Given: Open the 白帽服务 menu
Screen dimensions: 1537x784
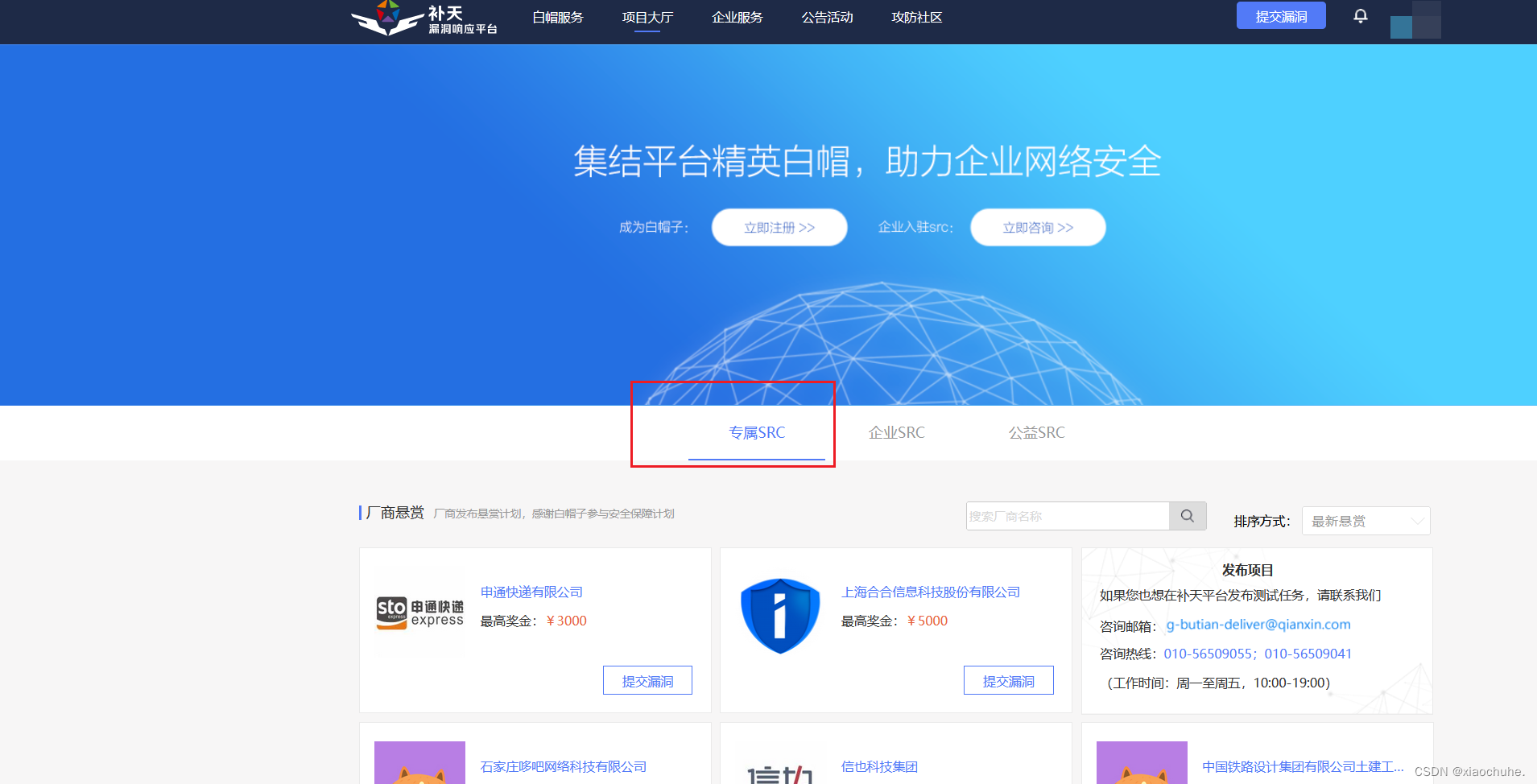Looking at the screenshot, I should pos(558,17).
